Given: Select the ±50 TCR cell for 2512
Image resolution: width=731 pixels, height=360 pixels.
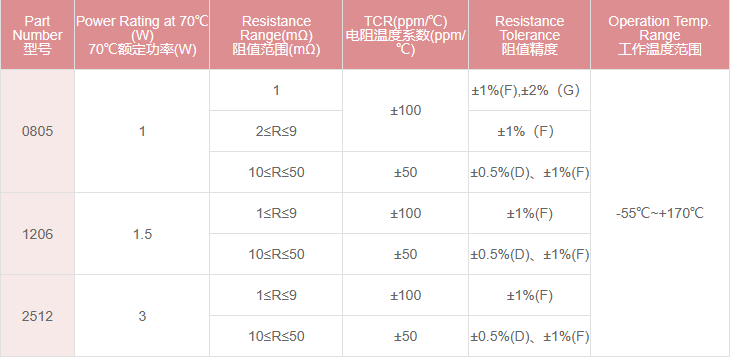Looking at the screenshot, I should [406, 336].
